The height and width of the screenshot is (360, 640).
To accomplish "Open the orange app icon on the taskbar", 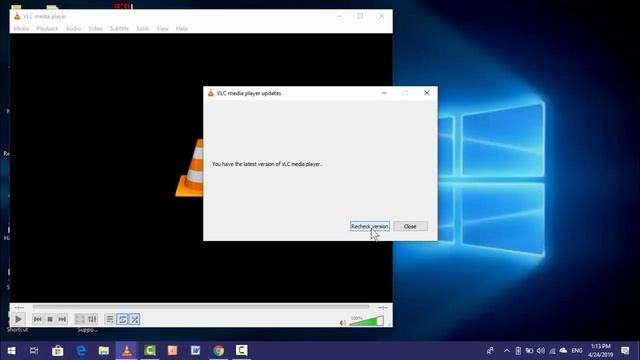I will pyautogui.click(x=173, y=351).
